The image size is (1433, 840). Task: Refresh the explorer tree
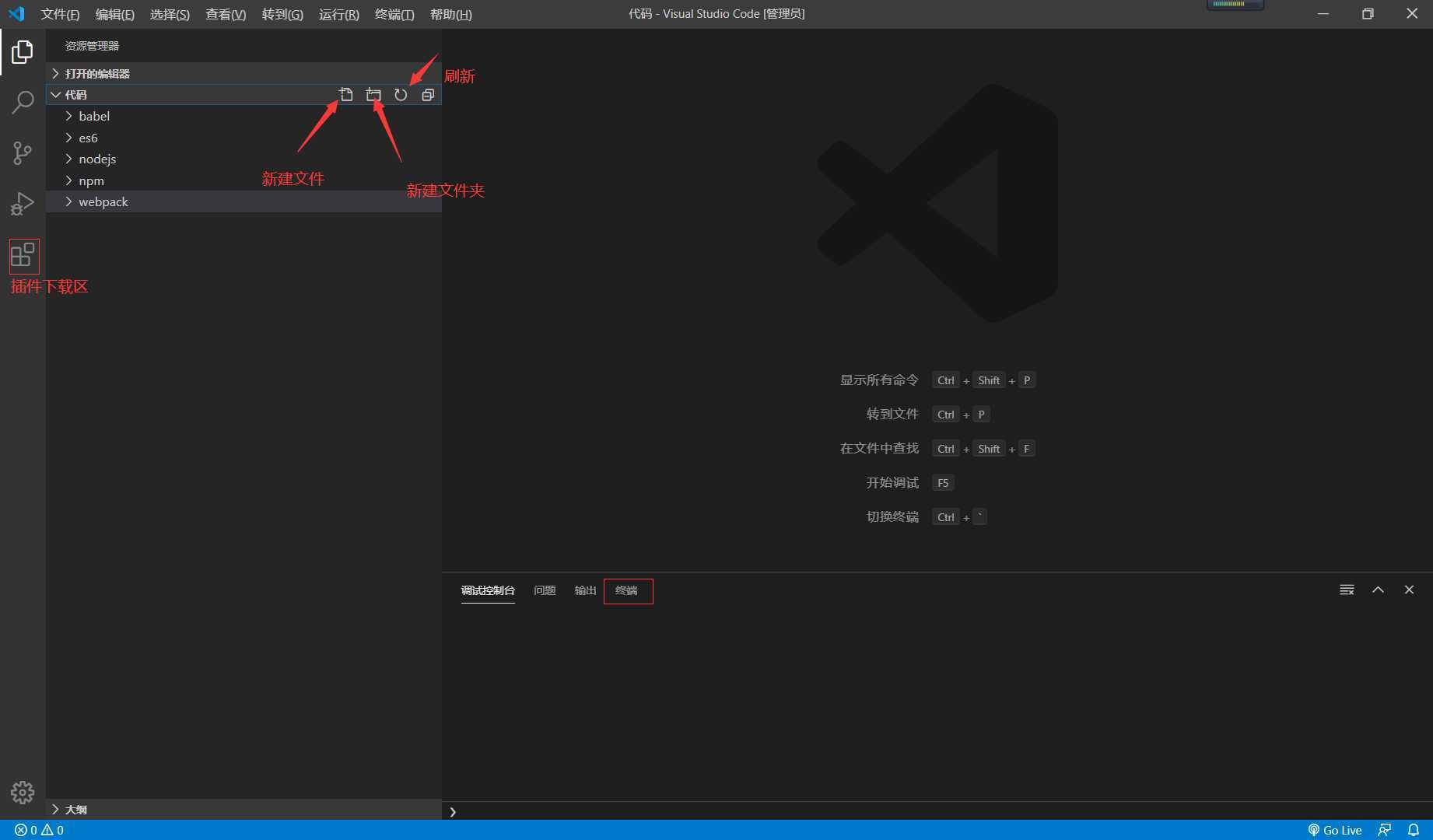[401, 95]
